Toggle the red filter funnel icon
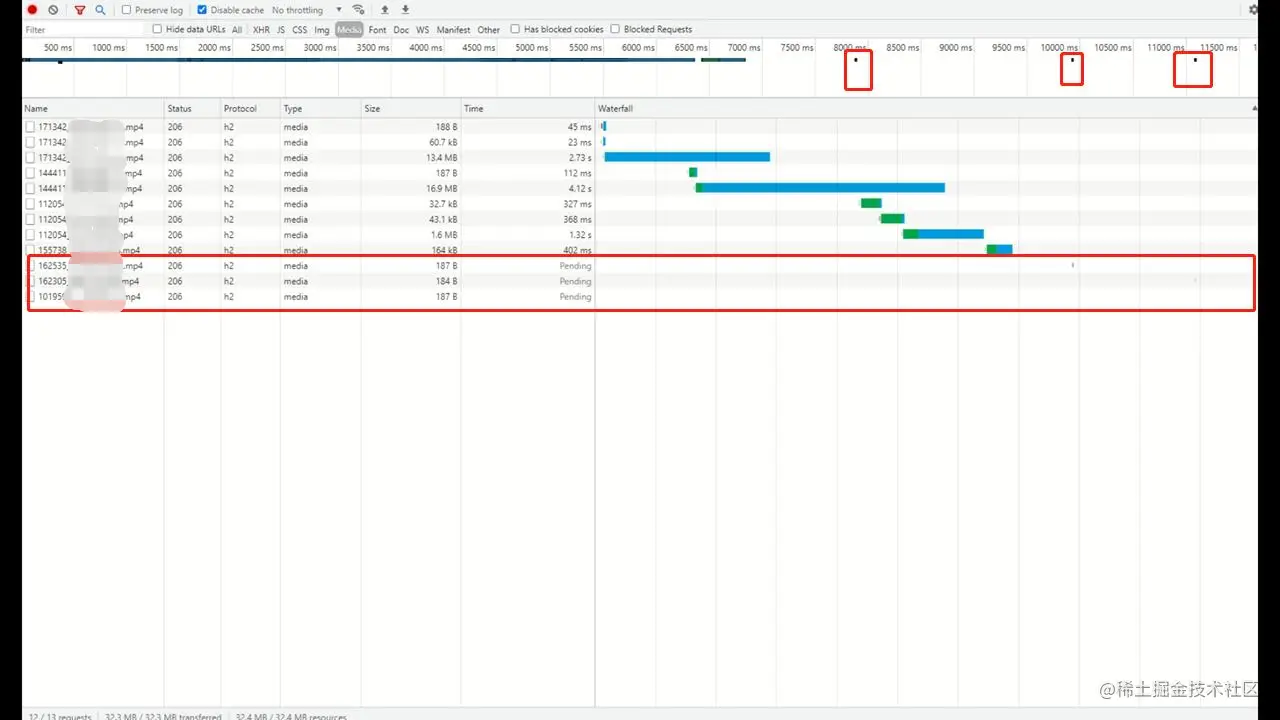1280x720 pixels. 80,10
